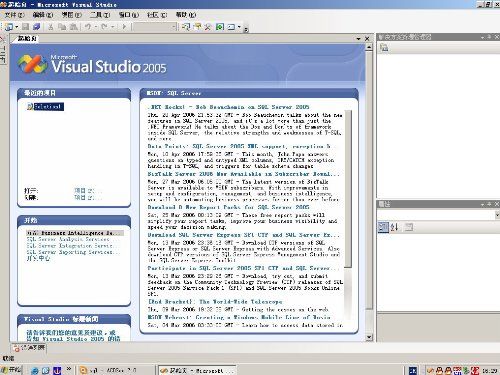Click the Toolbox wrench toolbar icon

pyautogui.click(x=208, y=27)
